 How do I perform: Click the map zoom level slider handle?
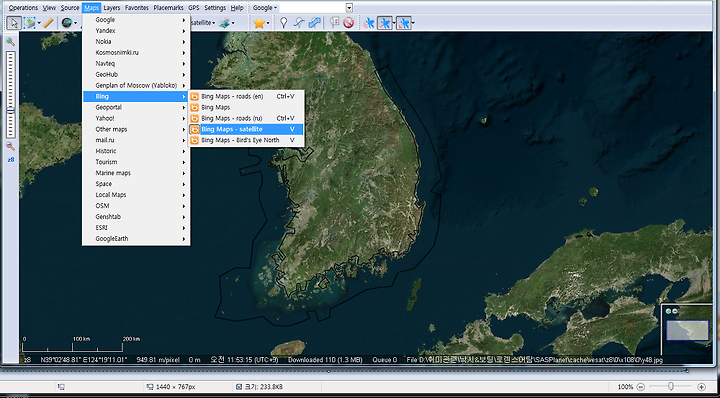tap(11, 111)
